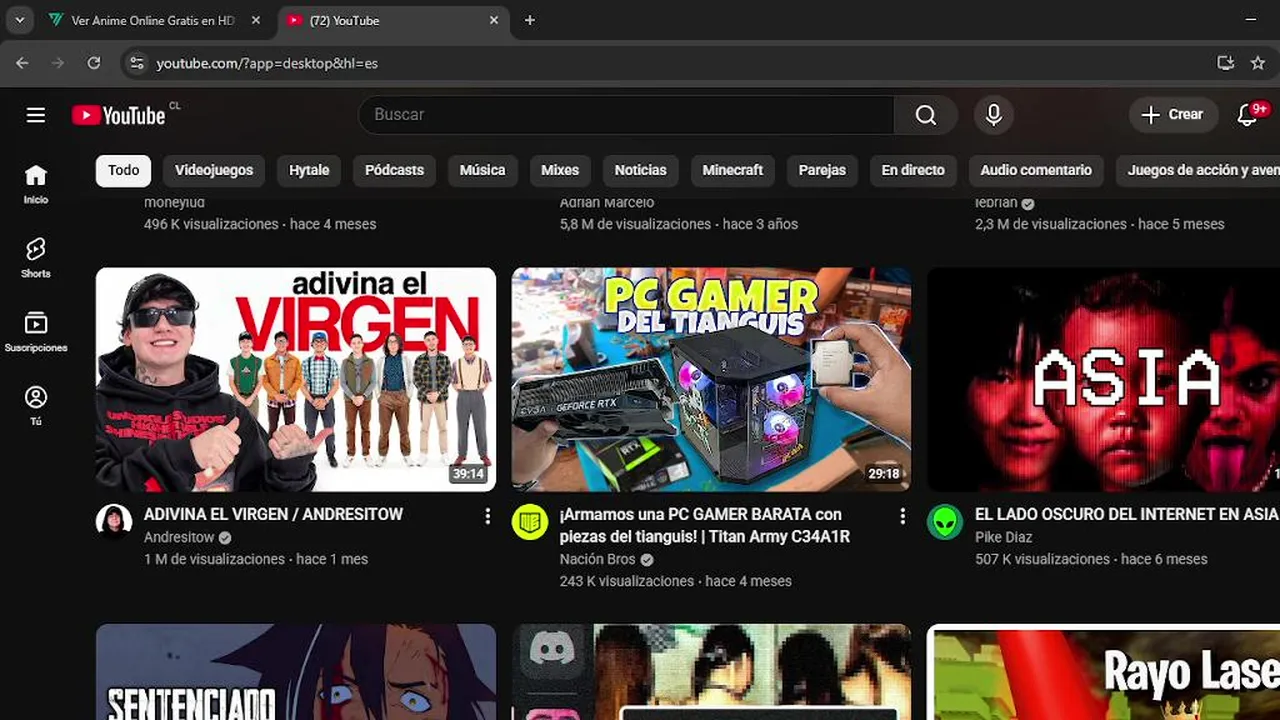This screenshot has height=720, width=1280.
Task: Open options menu for ADIVINA EL VIRGEN video
Action: pyautogui.click(x=487, y=516)
